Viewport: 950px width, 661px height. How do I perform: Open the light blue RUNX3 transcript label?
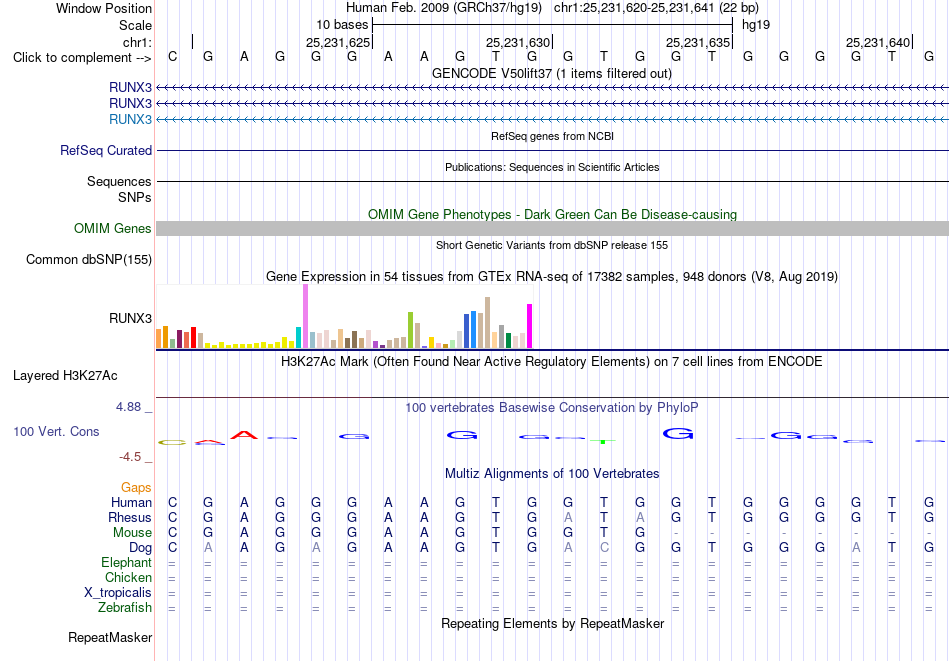tap(130, 119)
